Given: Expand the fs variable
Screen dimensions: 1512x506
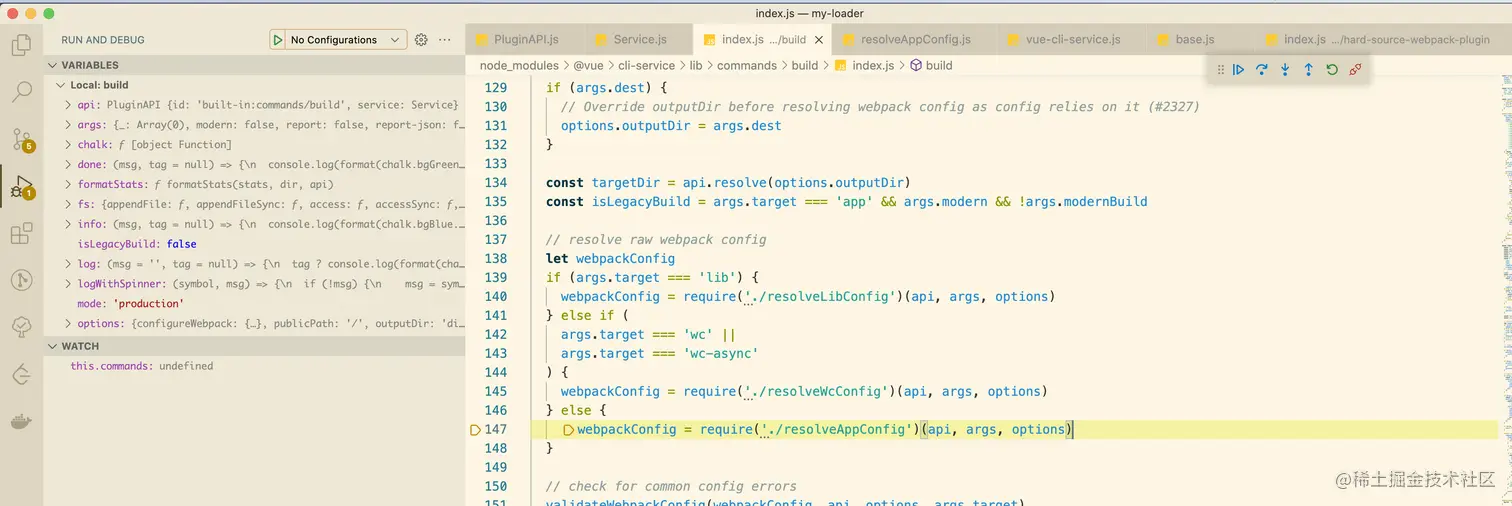Looking at the screenshot, I should 68,205.
